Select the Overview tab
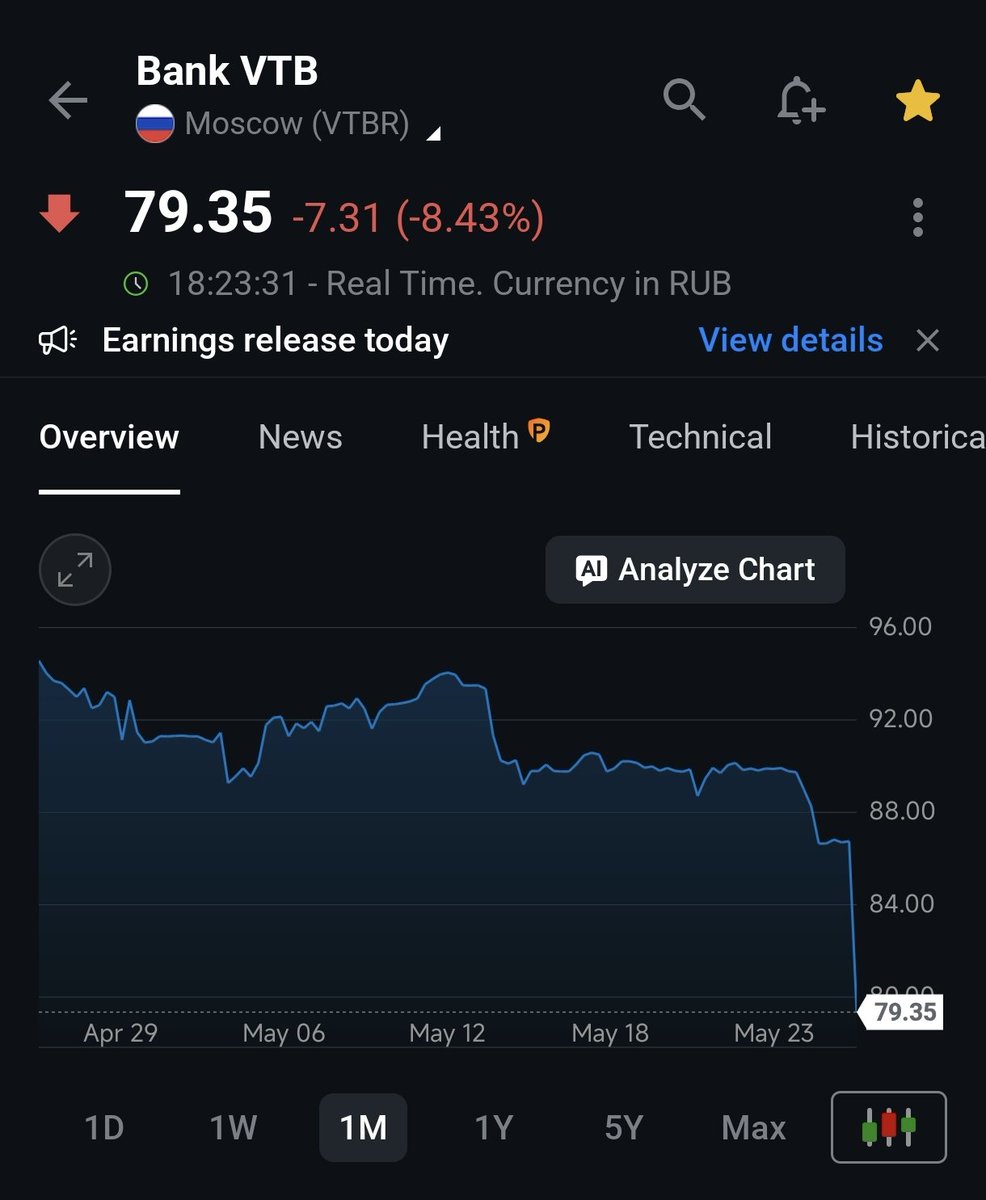Screen dimensions: 986x1200 click(109, 437)
